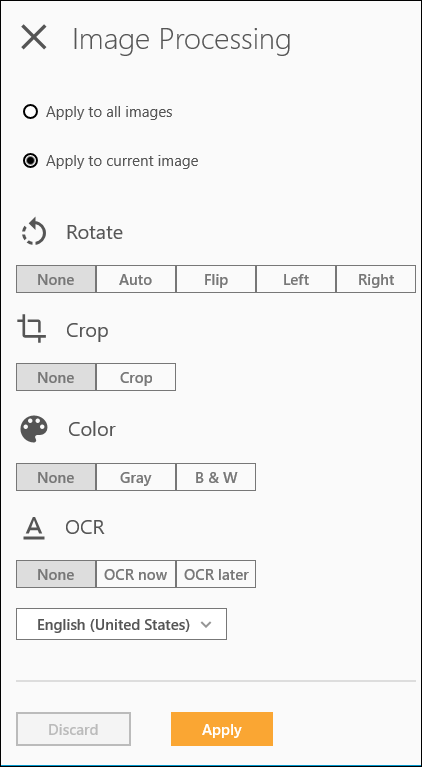Click the Discard button

(73, 729)
